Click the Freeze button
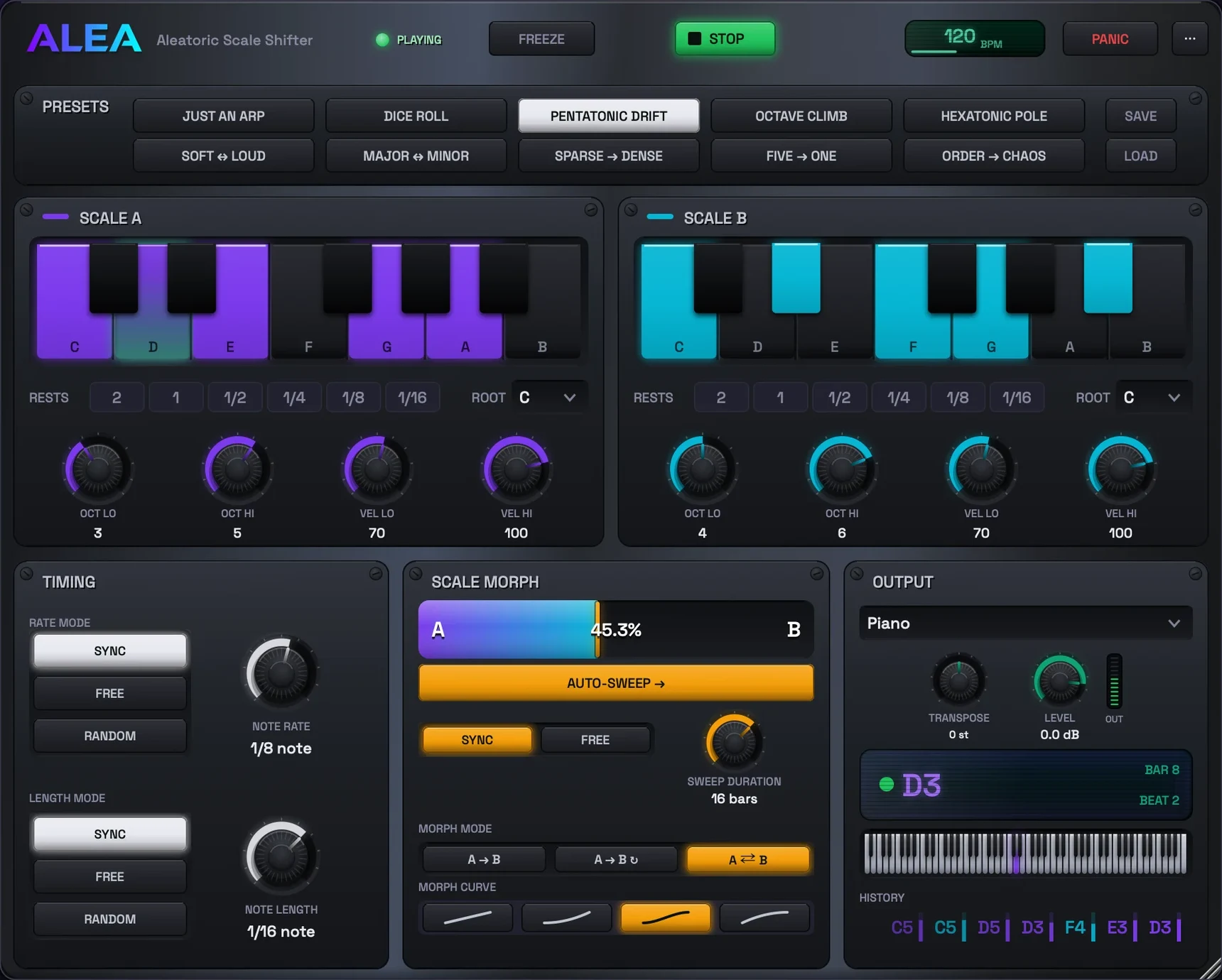The height and width of the screenshot is (980, 1222). pyautogui.click(x=541, y=39)
